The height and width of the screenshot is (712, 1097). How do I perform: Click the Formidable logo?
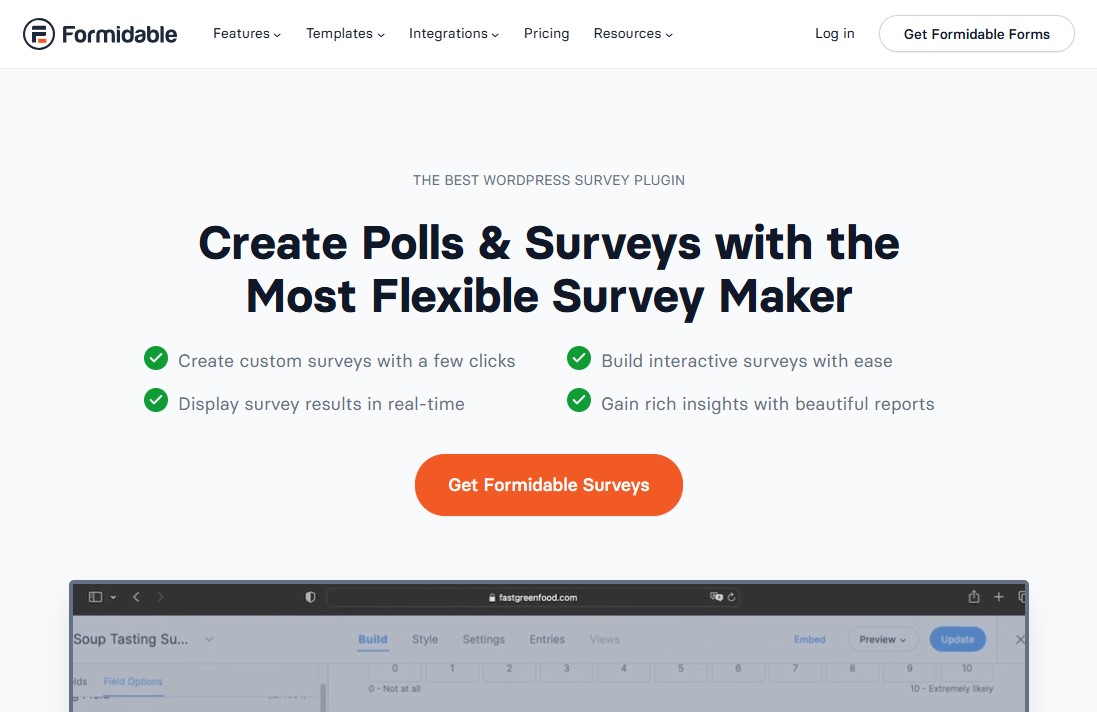coord(100,33)
